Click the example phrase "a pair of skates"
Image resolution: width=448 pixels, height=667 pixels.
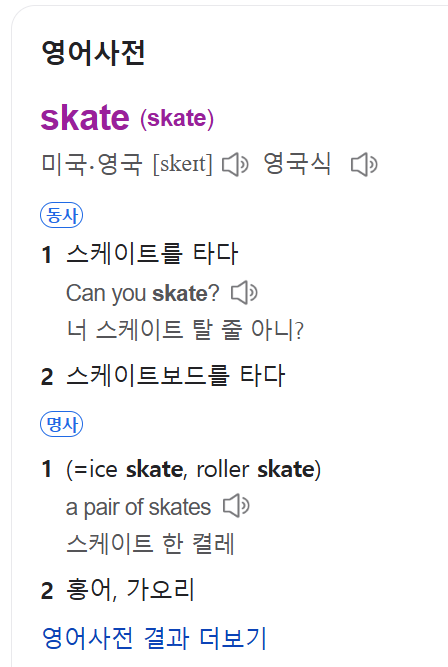(x=138, y=507)
